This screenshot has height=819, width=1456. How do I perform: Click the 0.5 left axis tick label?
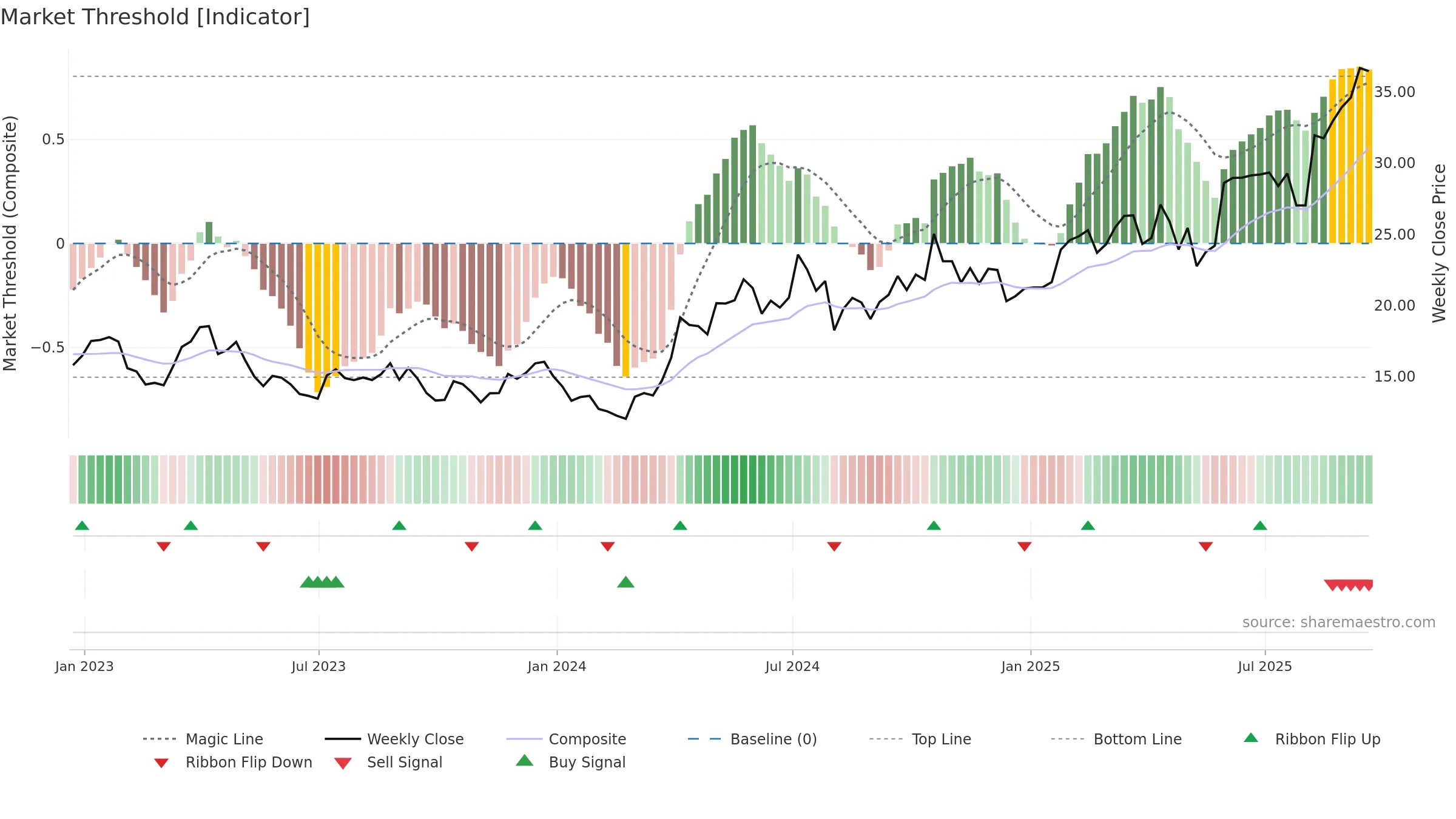click(53, 140)
